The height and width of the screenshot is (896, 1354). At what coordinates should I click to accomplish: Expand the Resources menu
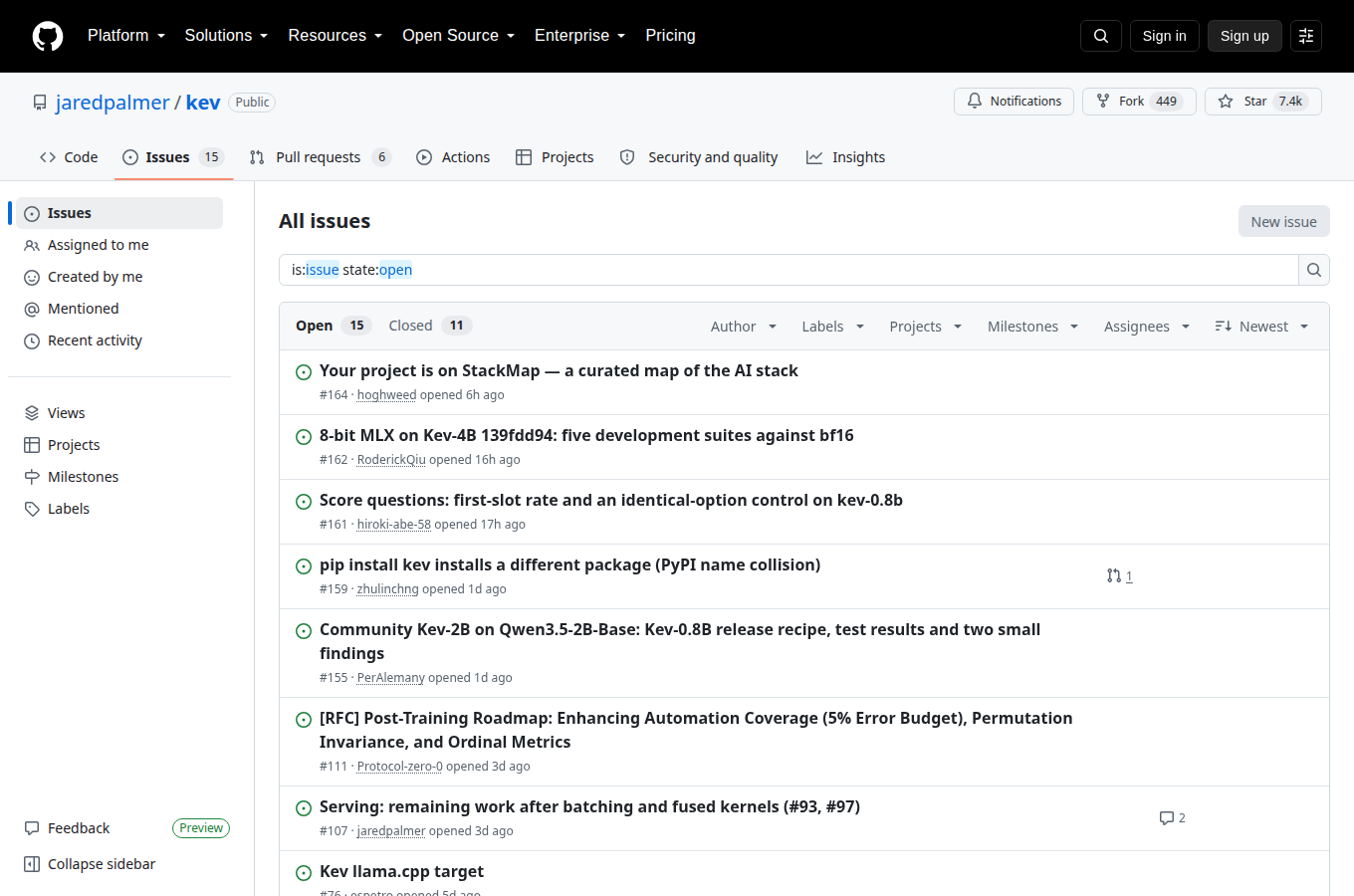coord(336,36)
